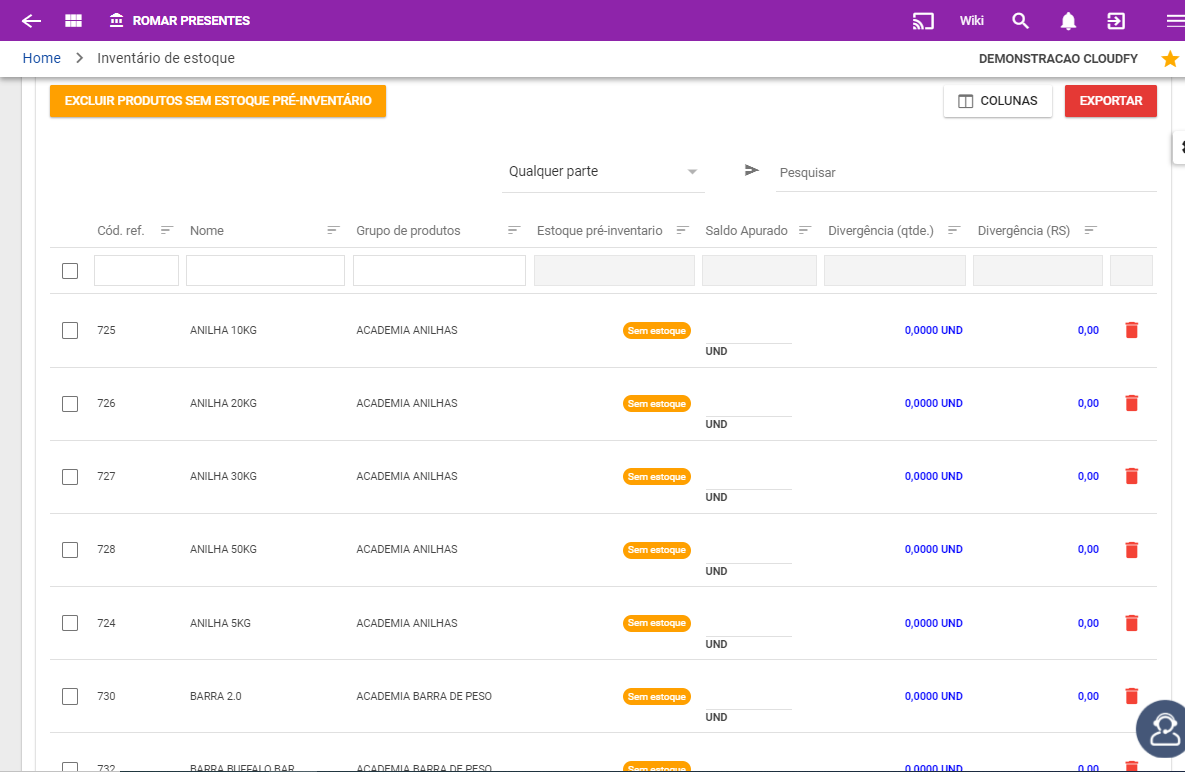The width and height of the screenshot is (1185, 772).
Task: Check the box for ANILHA 20KG row
Action: (x=70, y=404)
